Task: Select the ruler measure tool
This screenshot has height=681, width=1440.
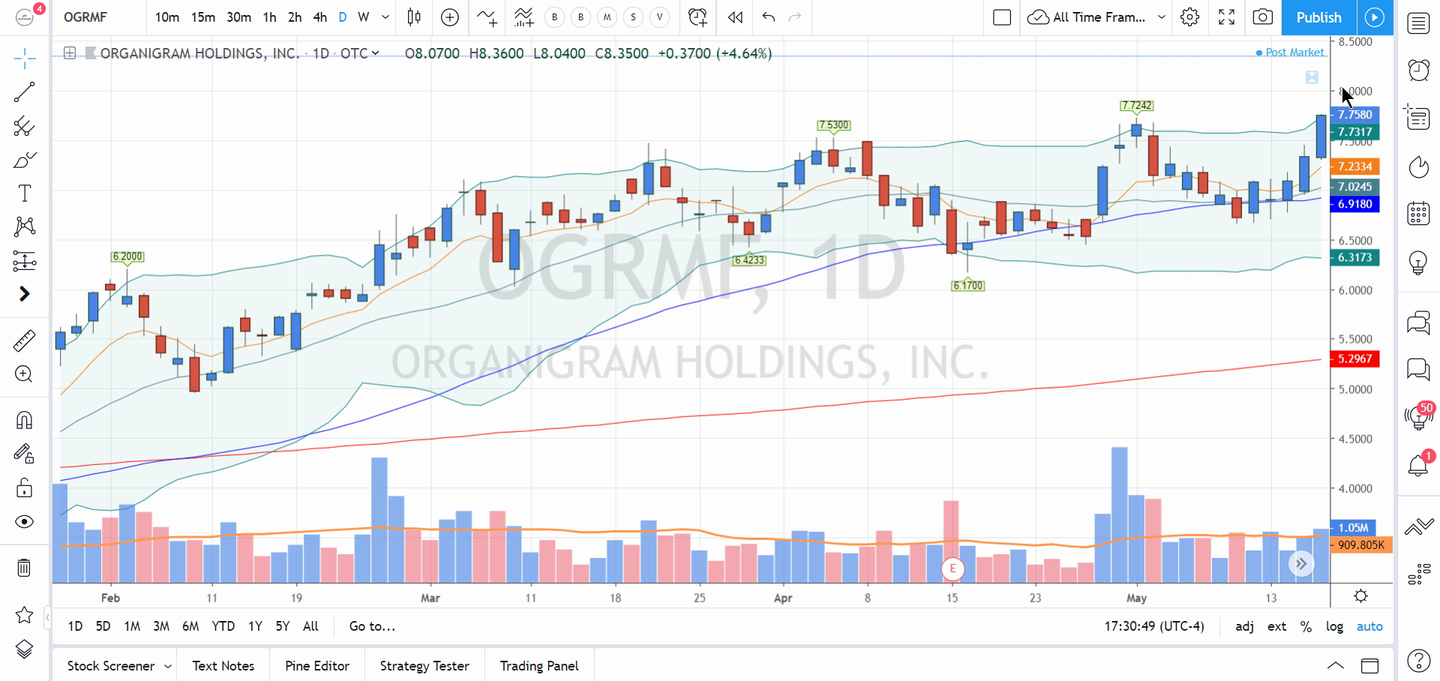Action: pyautogui.click(x=24, y=341)
